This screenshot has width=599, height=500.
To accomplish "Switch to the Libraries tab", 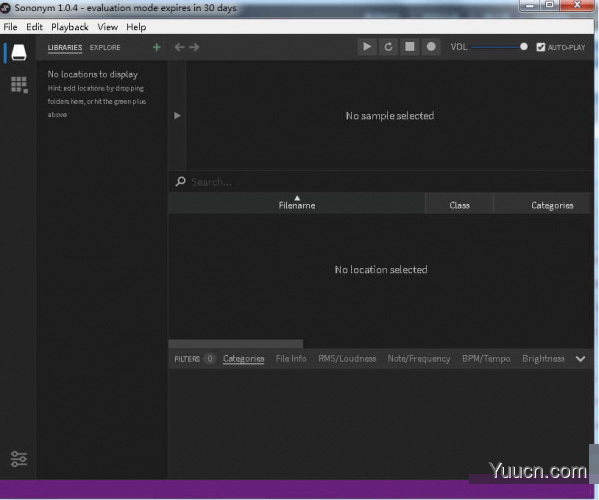I will [x=65, y=48].
